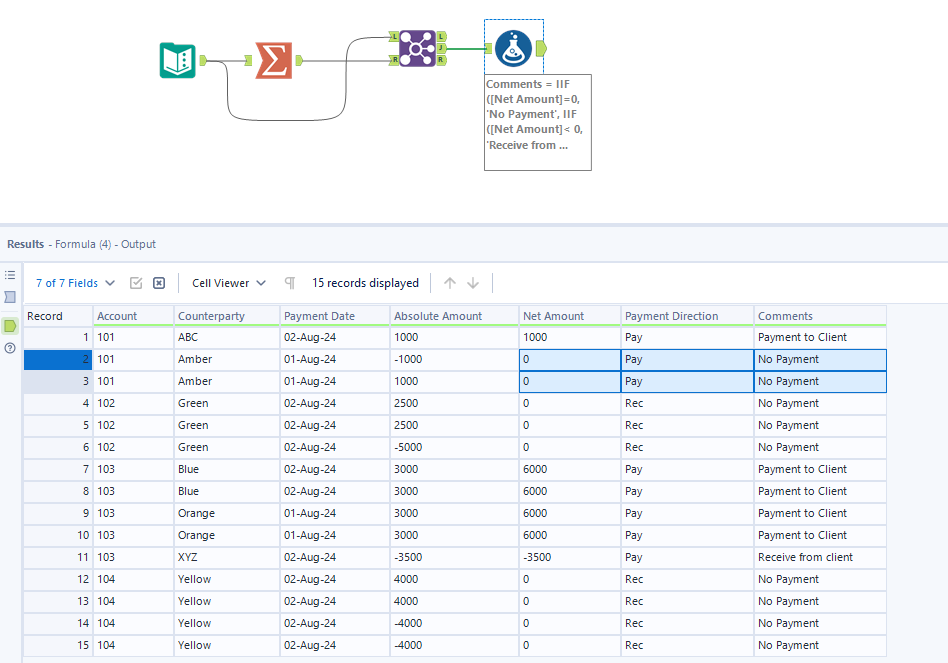
Task: Select record row number 11
Action: pos(58,557)
